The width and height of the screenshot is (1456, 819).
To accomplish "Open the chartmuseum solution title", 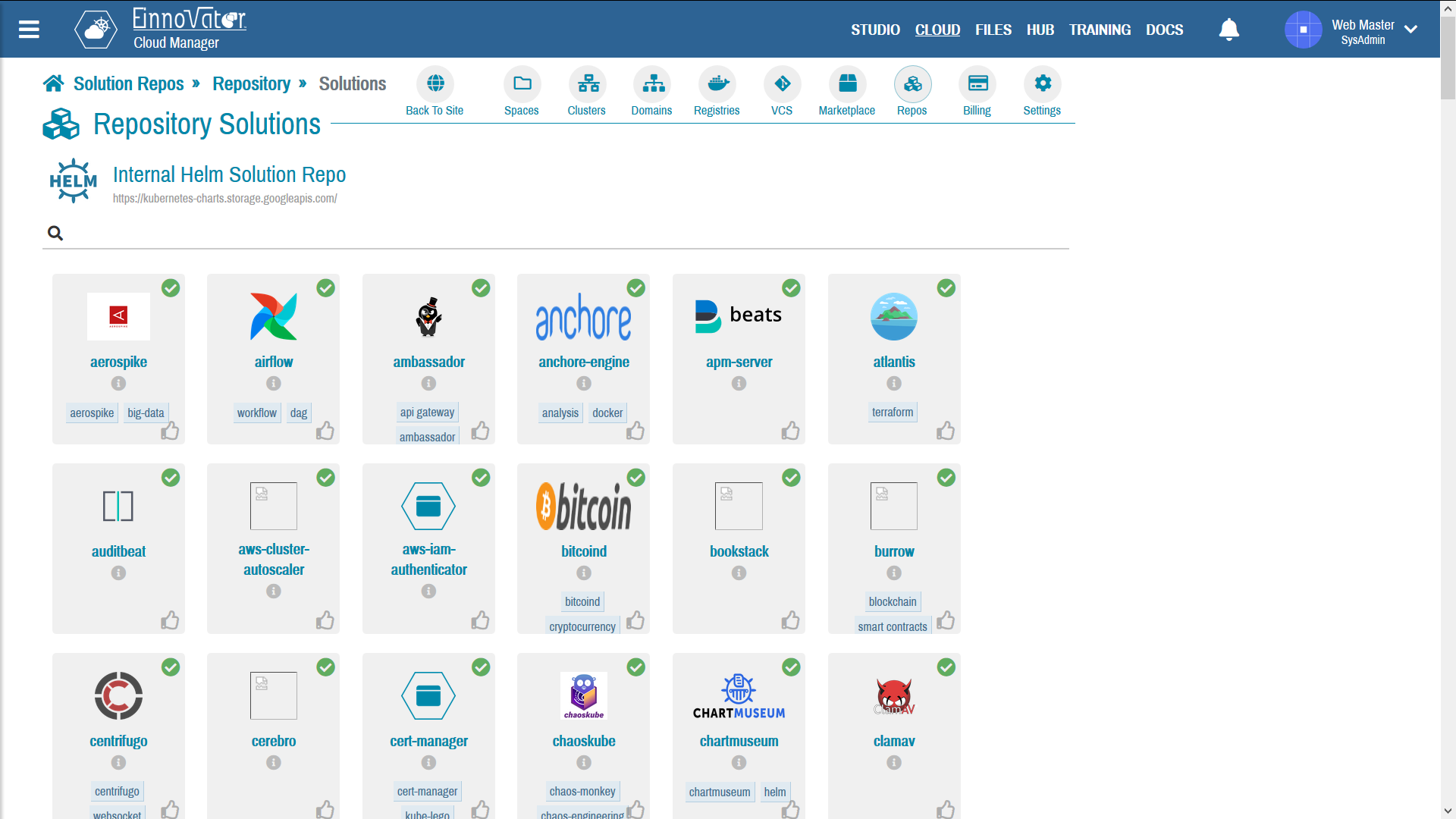I will pos(739,741).
